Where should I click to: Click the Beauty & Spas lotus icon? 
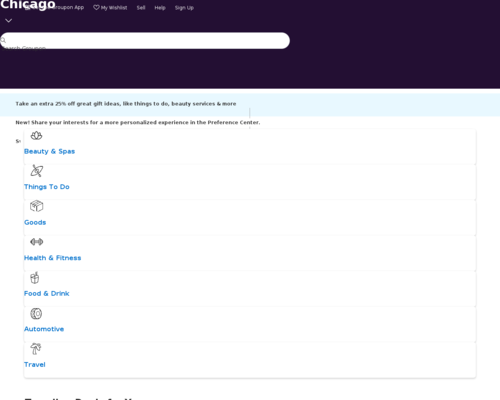point(36,136)
